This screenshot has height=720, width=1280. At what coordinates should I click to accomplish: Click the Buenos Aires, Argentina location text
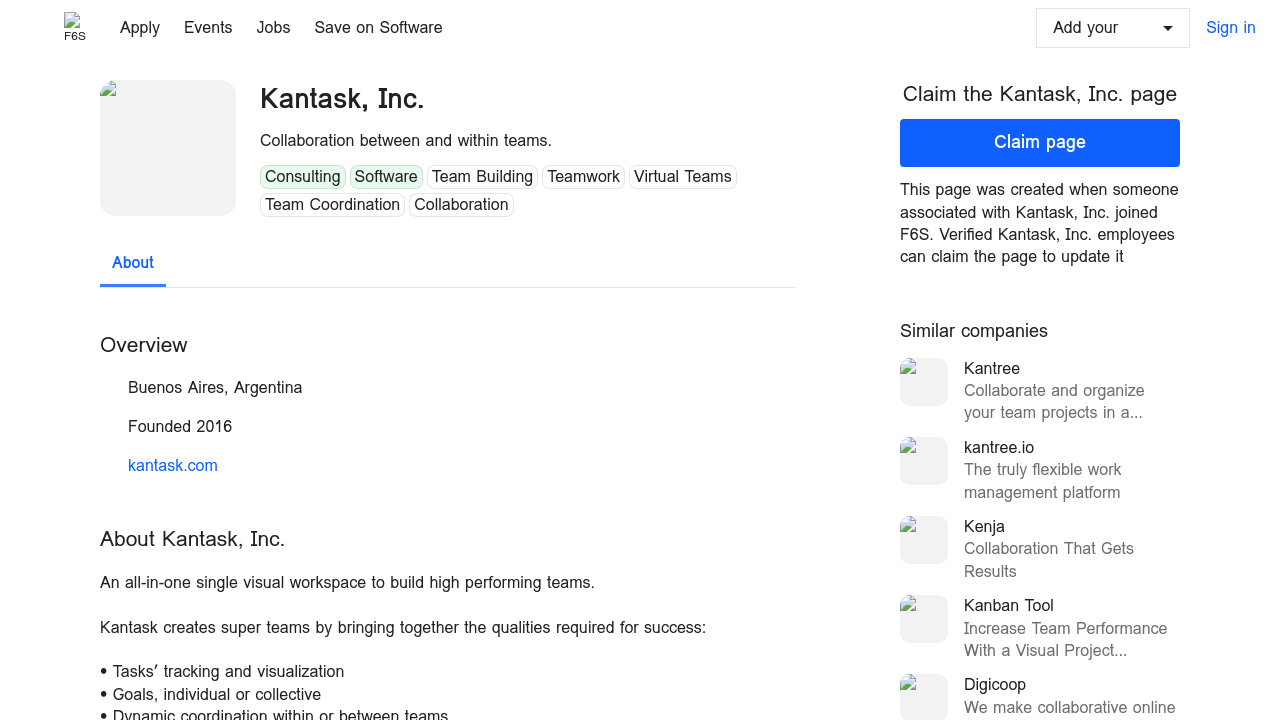click(x=215, y=388)
